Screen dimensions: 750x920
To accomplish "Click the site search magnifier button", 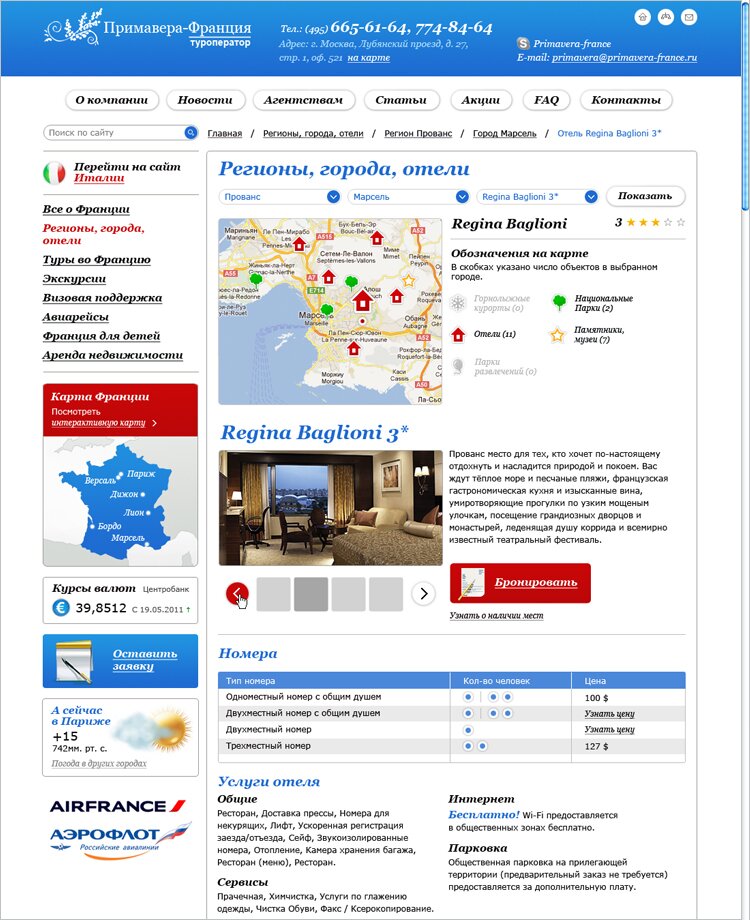I will click(x=191, y=133).
